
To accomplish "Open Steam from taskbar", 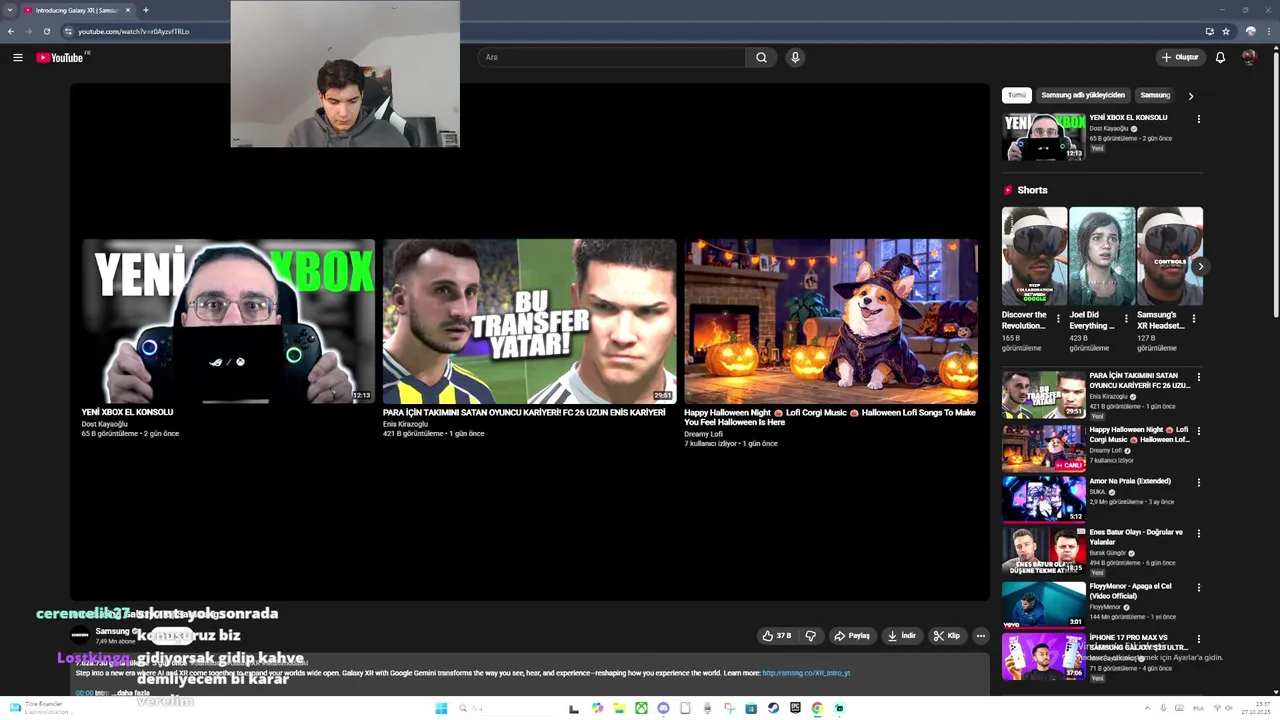I will (x=773, y=708).
